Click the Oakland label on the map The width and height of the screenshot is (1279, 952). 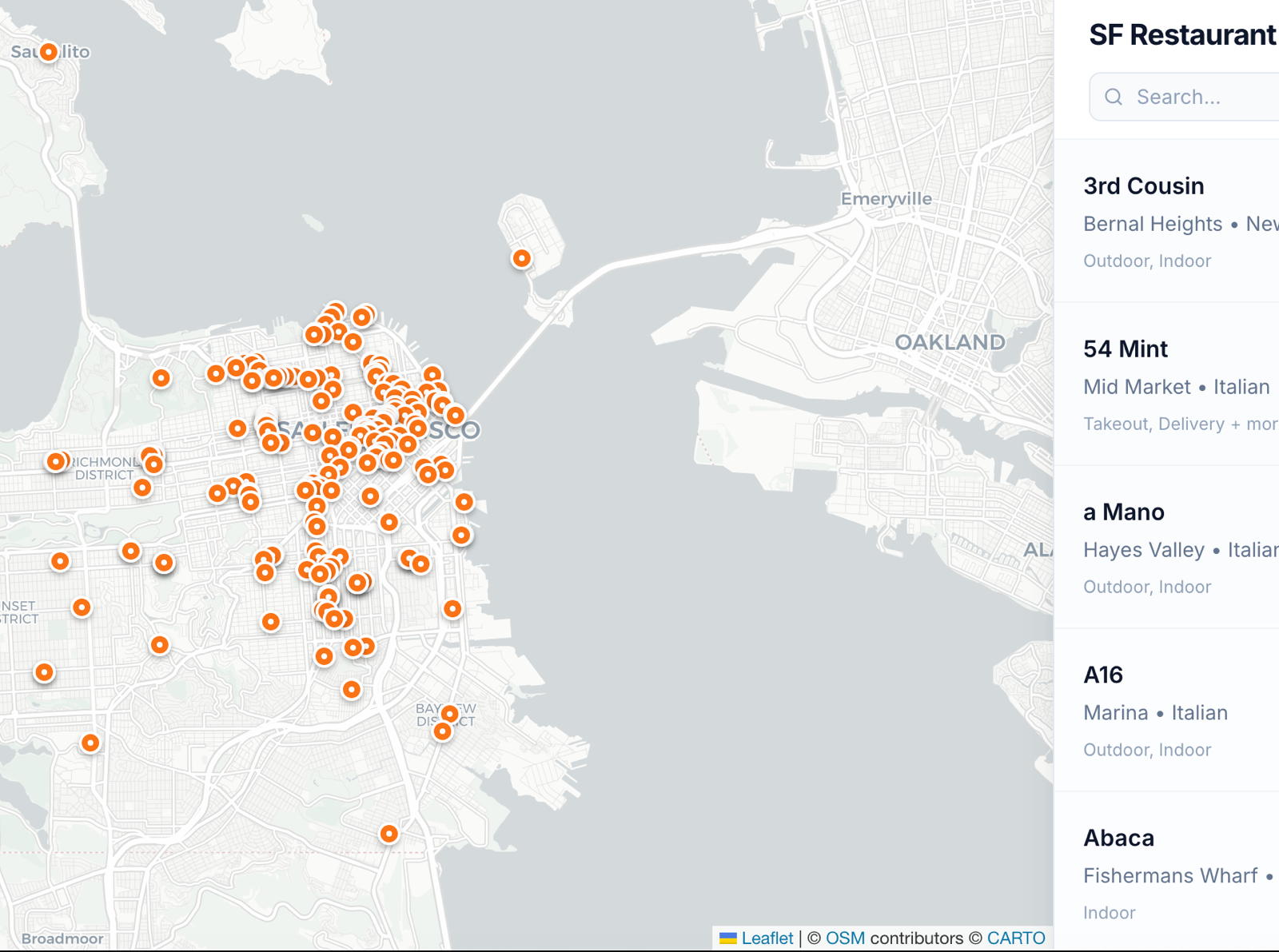coord(950,342)
